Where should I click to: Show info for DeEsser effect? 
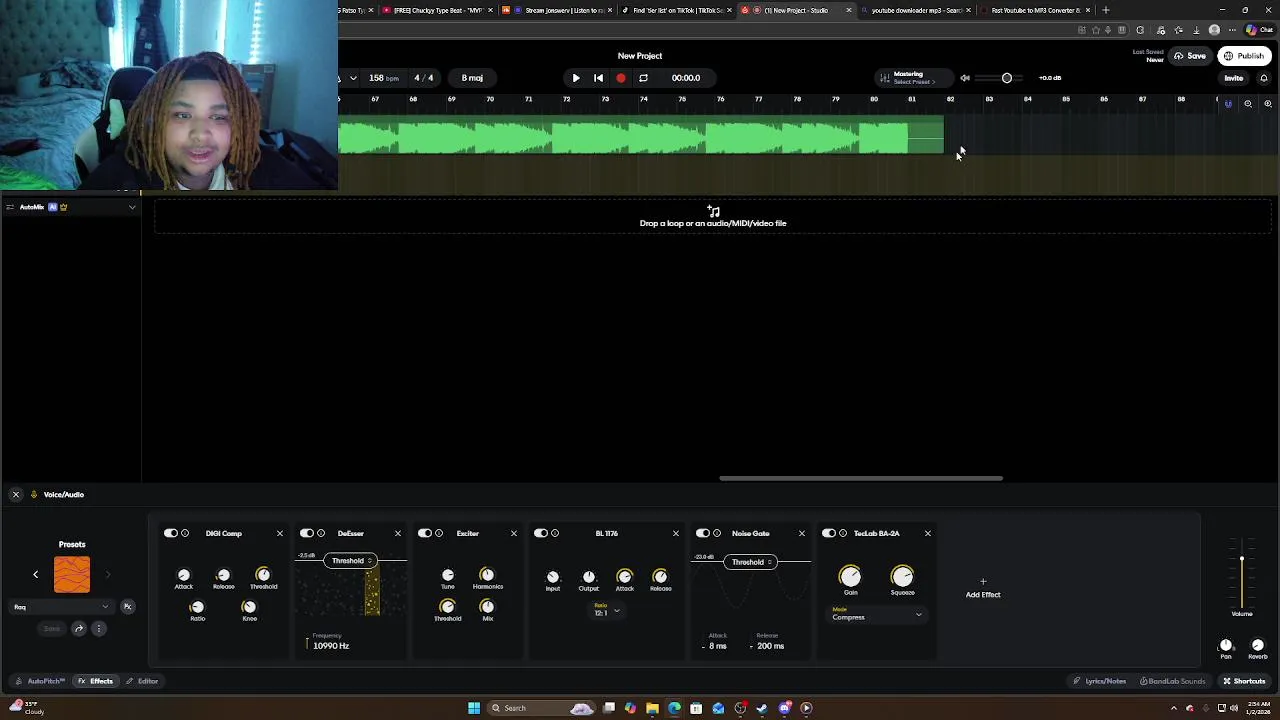[321, 534]
